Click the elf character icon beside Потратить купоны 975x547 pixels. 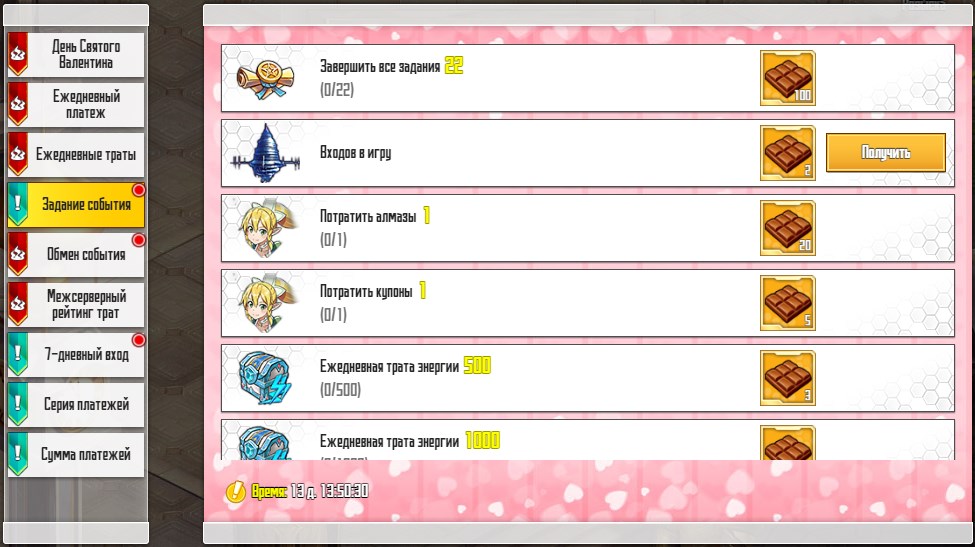tap(266, 303)
